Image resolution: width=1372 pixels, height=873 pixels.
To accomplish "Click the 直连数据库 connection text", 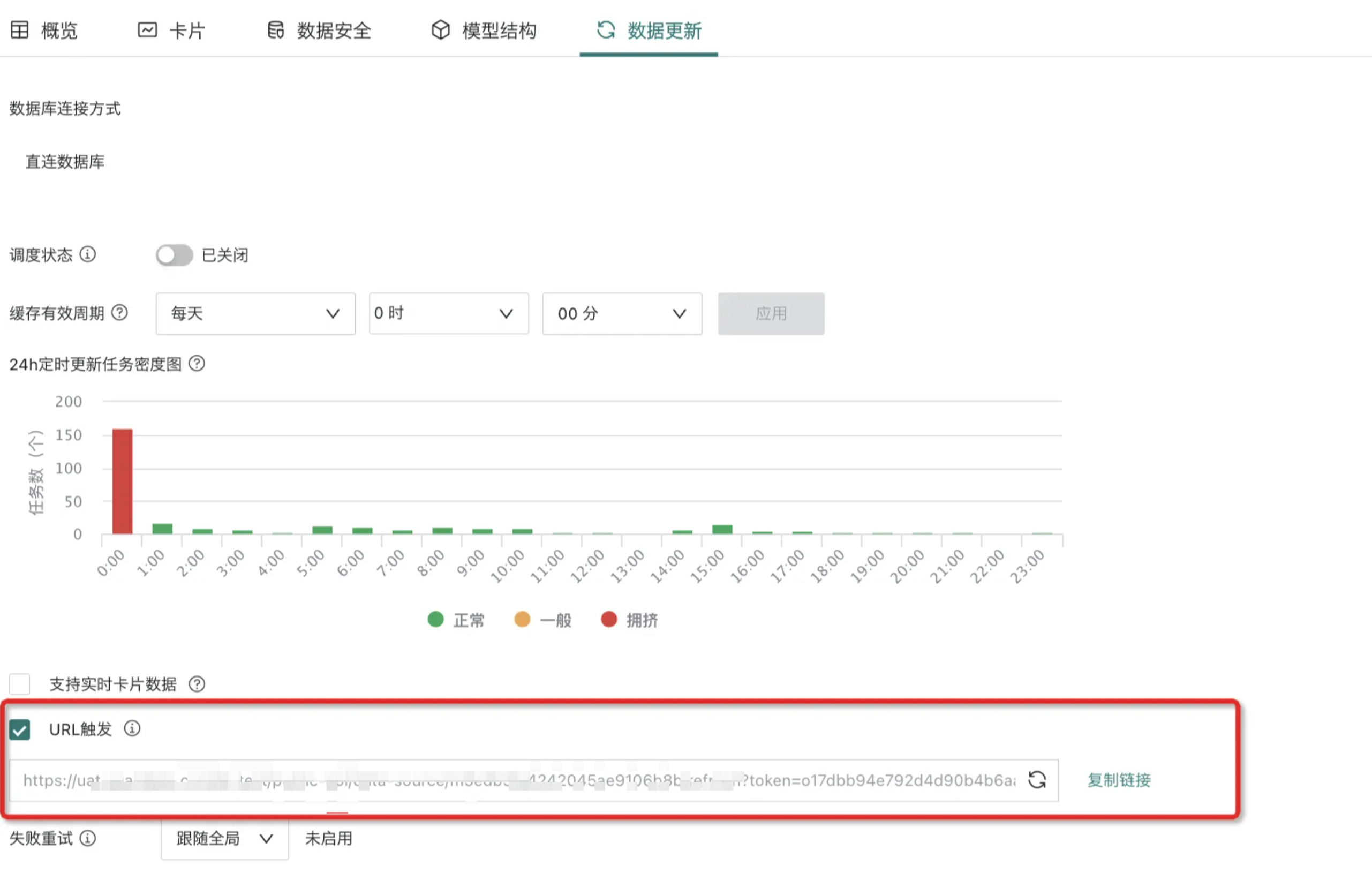I will pos(65,162).
